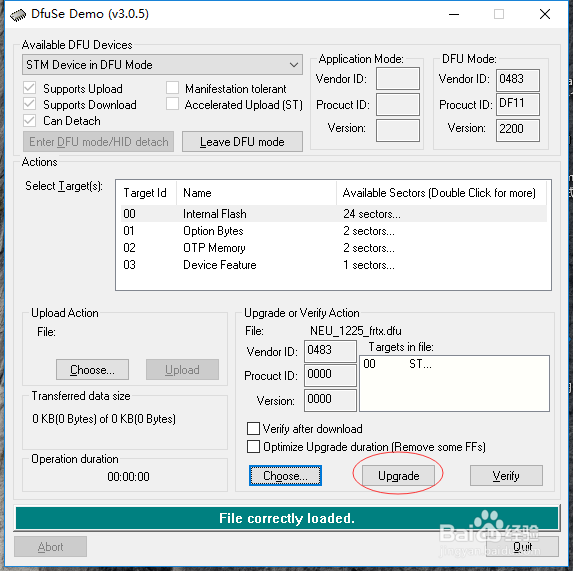Click the DFU Mode Version field 2200
The width and height of the screenshot is (573, 571).
point(518,130)
